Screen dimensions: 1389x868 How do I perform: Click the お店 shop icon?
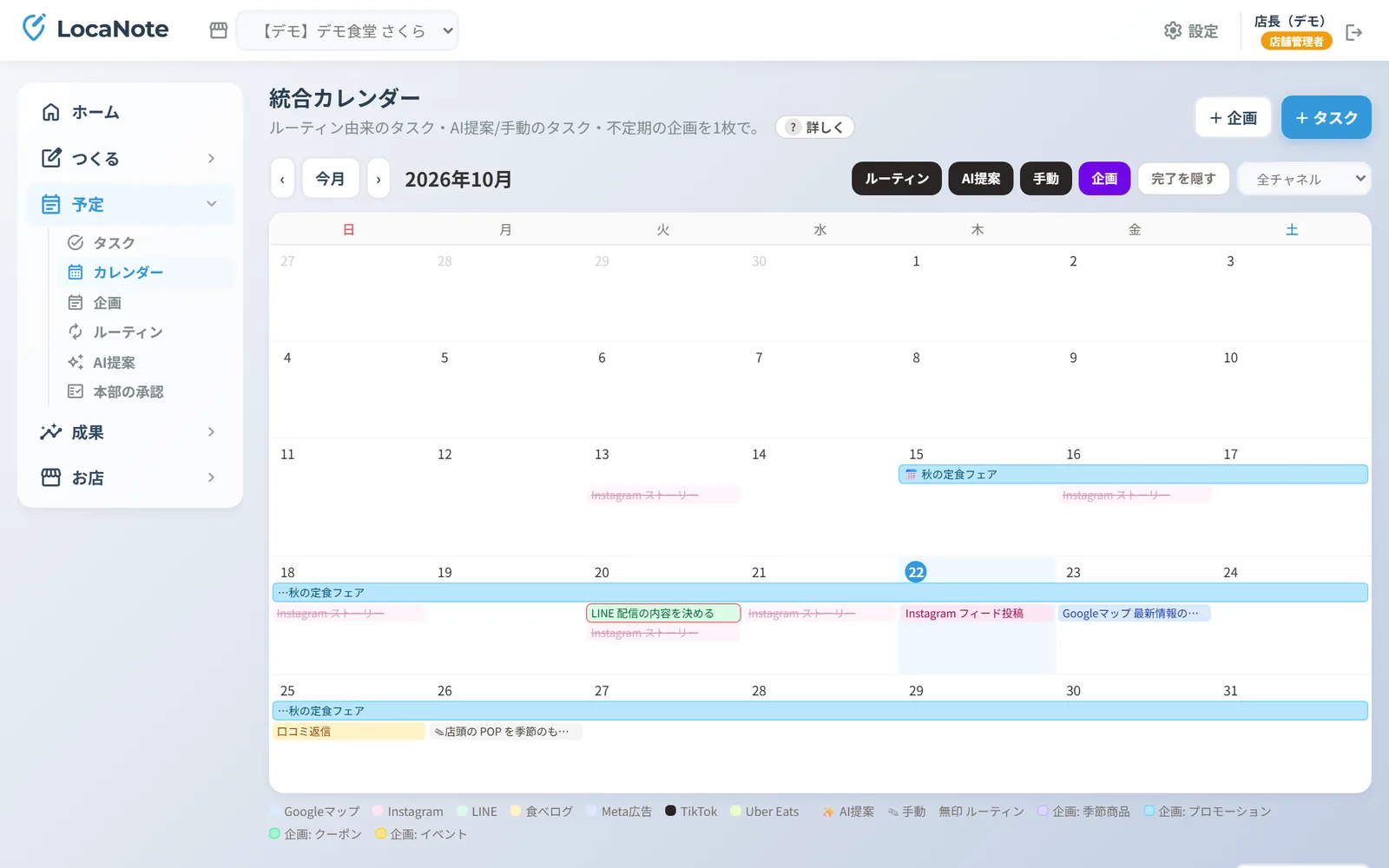tap(51, 477)
